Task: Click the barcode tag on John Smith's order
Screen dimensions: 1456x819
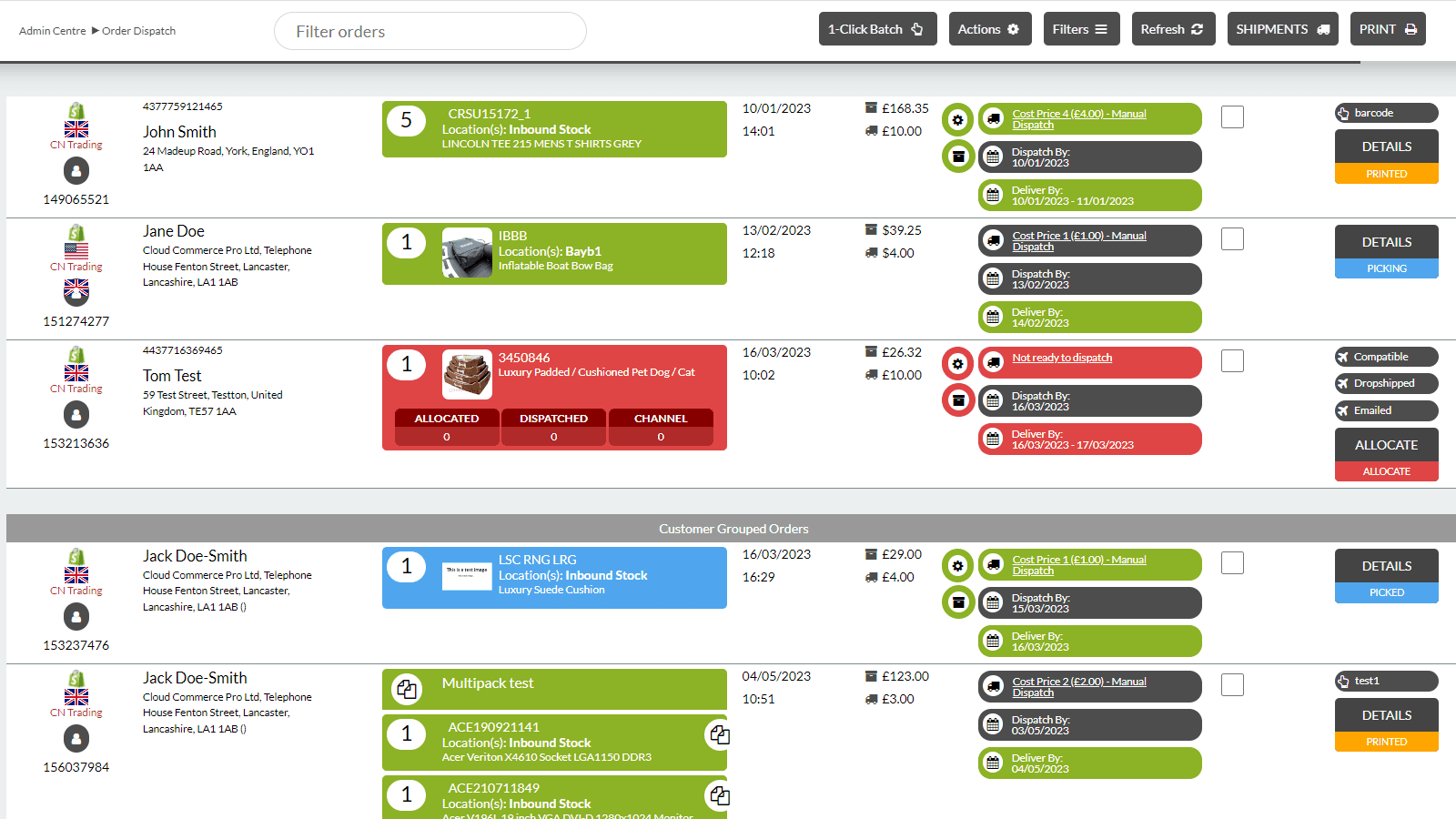Action: click(x=1386, y=112)
